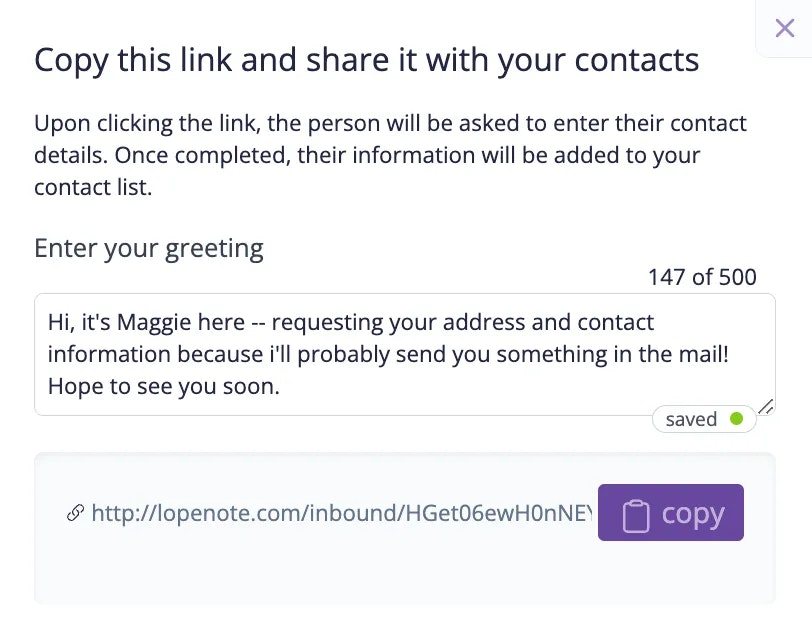Click the second line of greeting text
Image resolution: width=812 pixels, height=636 pixels.
[388, 355]
